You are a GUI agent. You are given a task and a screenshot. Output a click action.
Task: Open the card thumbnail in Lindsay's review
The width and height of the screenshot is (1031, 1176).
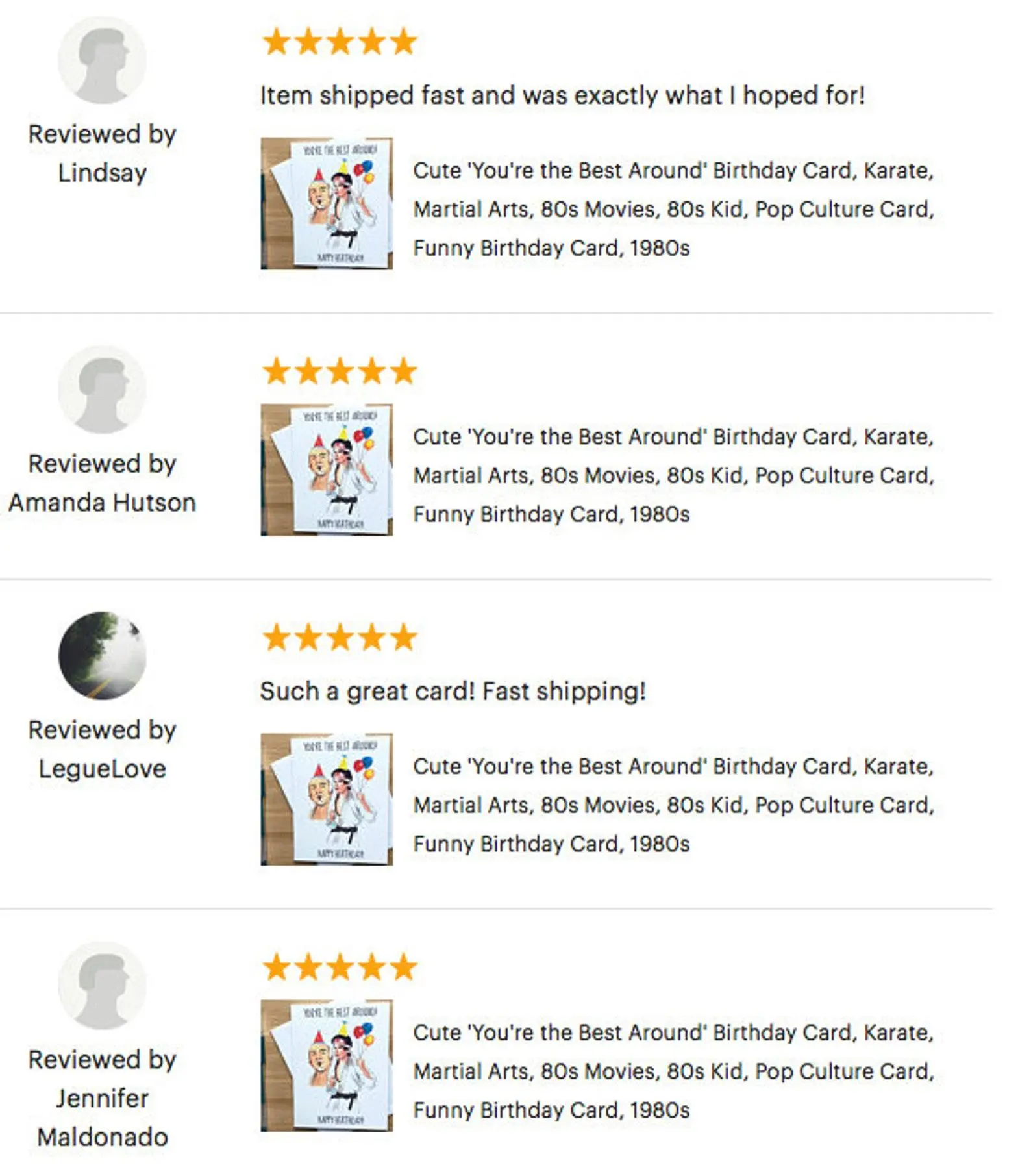coord(327,203)
